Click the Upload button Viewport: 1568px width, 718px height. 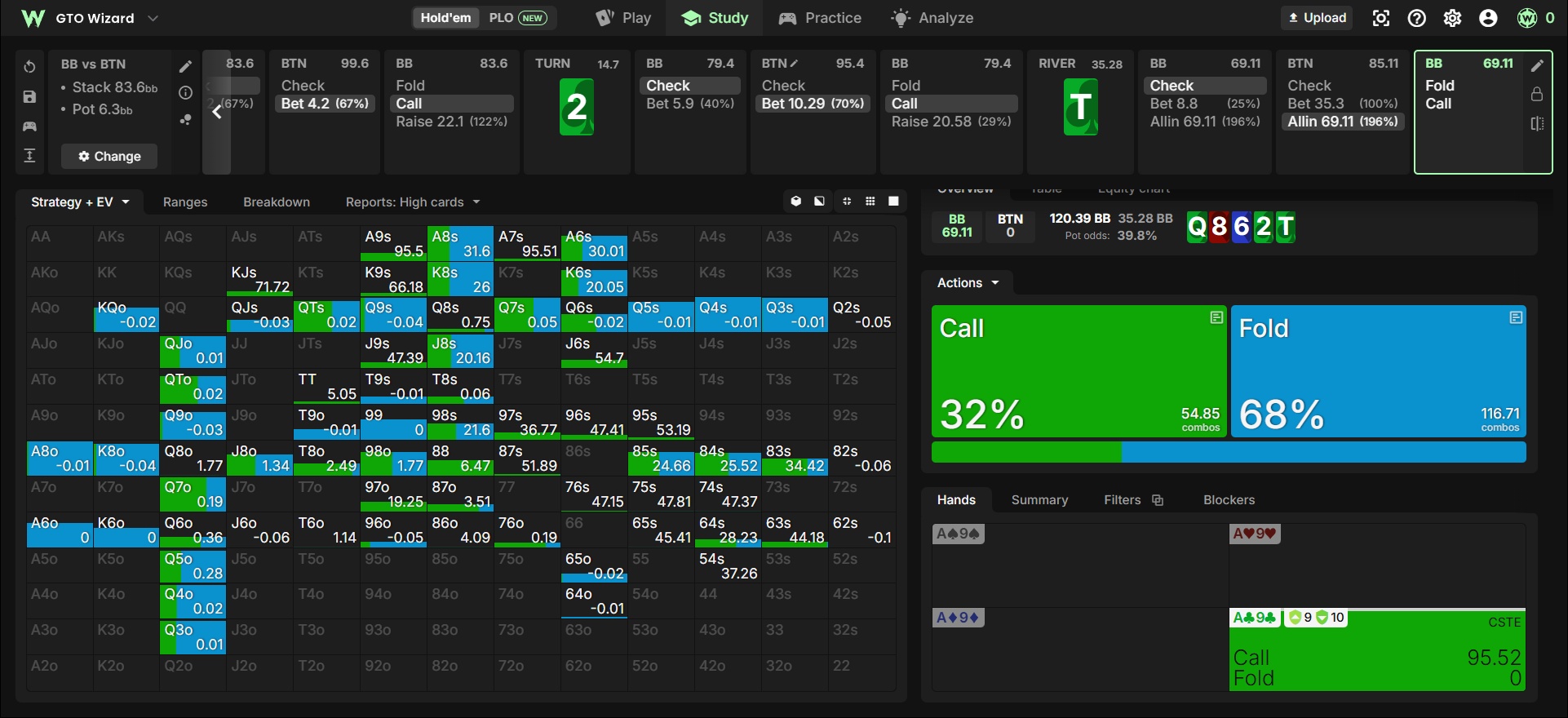(1318, 18)
